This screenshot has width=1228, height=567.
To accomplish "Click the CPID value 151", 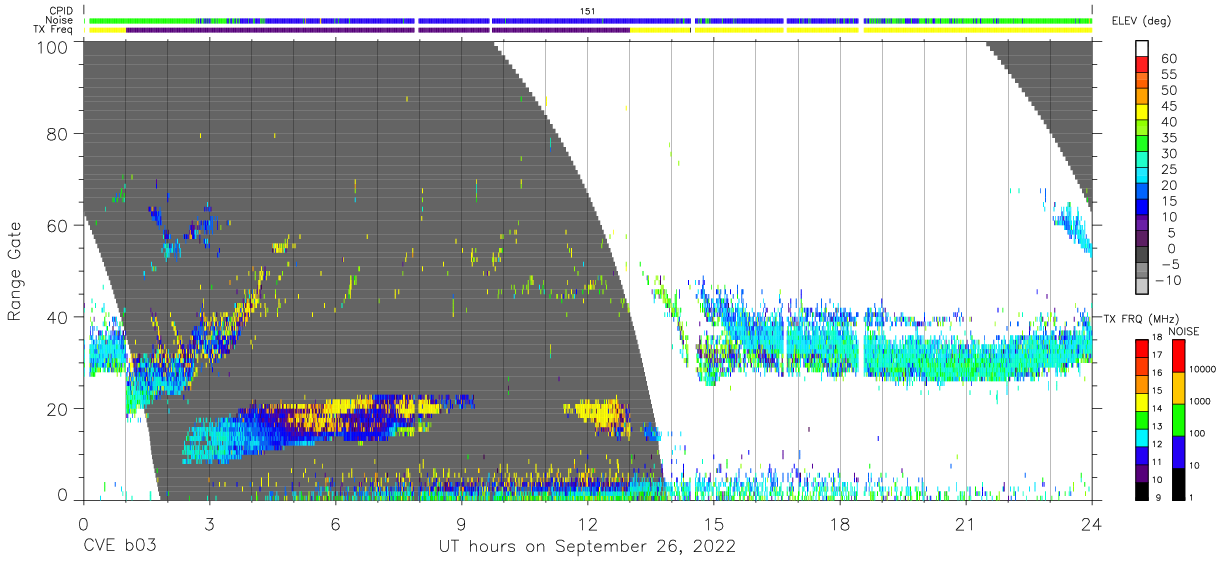I will point(588,10).
